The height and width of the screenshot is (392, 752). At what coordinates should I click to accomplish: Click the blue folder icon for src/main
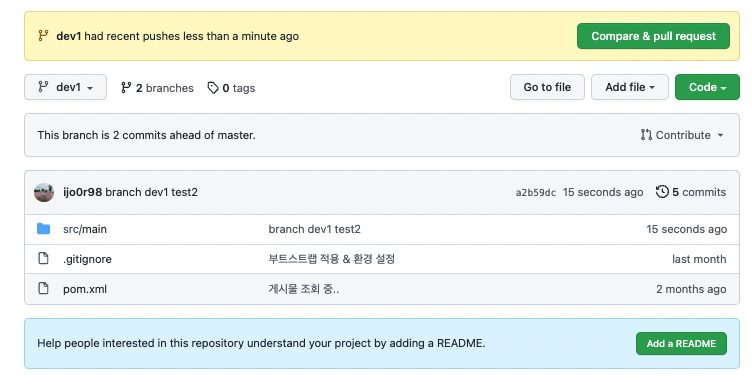pos(44,228)
